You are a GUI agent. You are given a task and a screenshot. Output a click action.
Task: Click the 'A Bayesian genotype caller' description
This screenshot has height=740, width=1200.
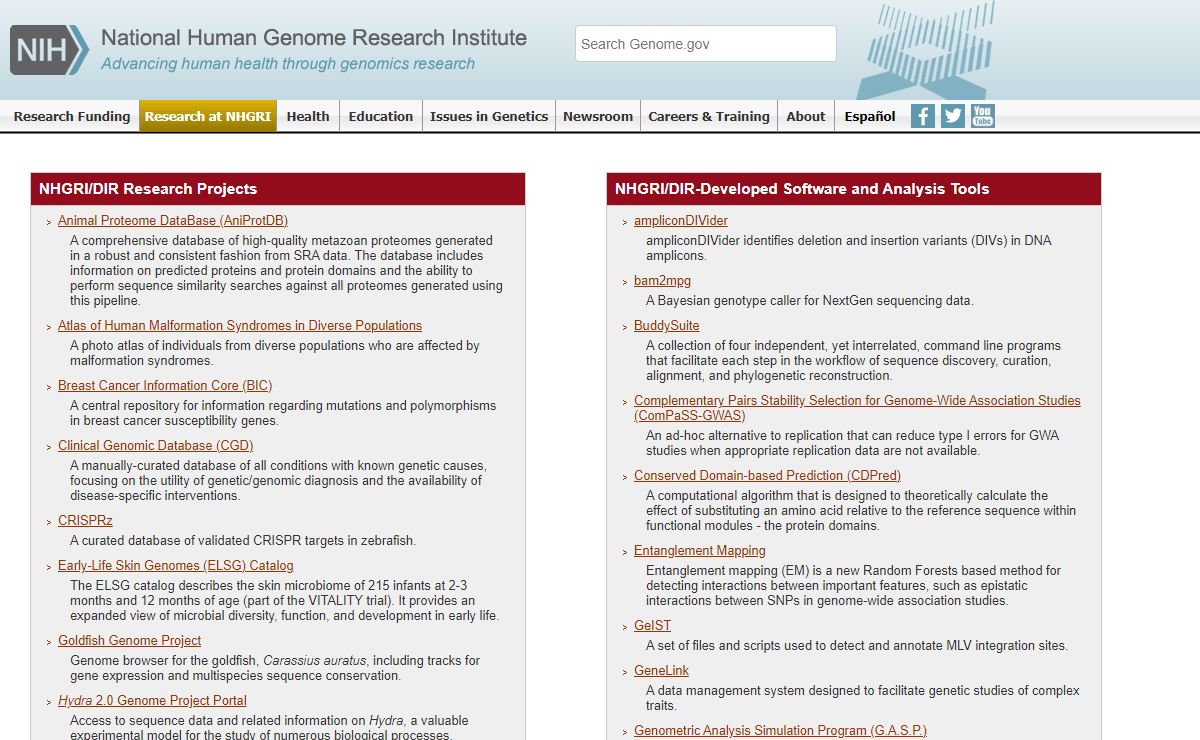click(809, 301)
